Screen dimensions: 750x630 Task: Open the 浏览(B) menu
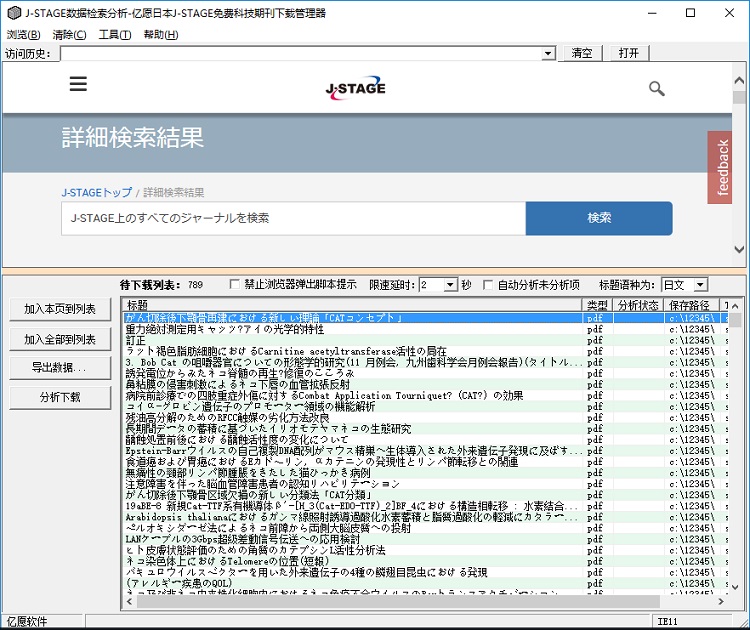[x=23, y=35]
